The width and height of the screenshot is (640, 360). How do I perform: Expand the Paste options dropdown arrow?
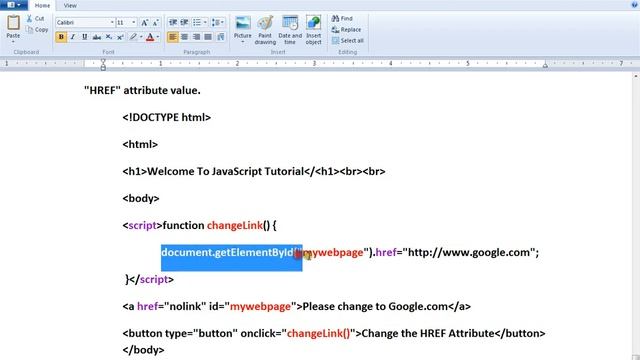pos(13,42)
